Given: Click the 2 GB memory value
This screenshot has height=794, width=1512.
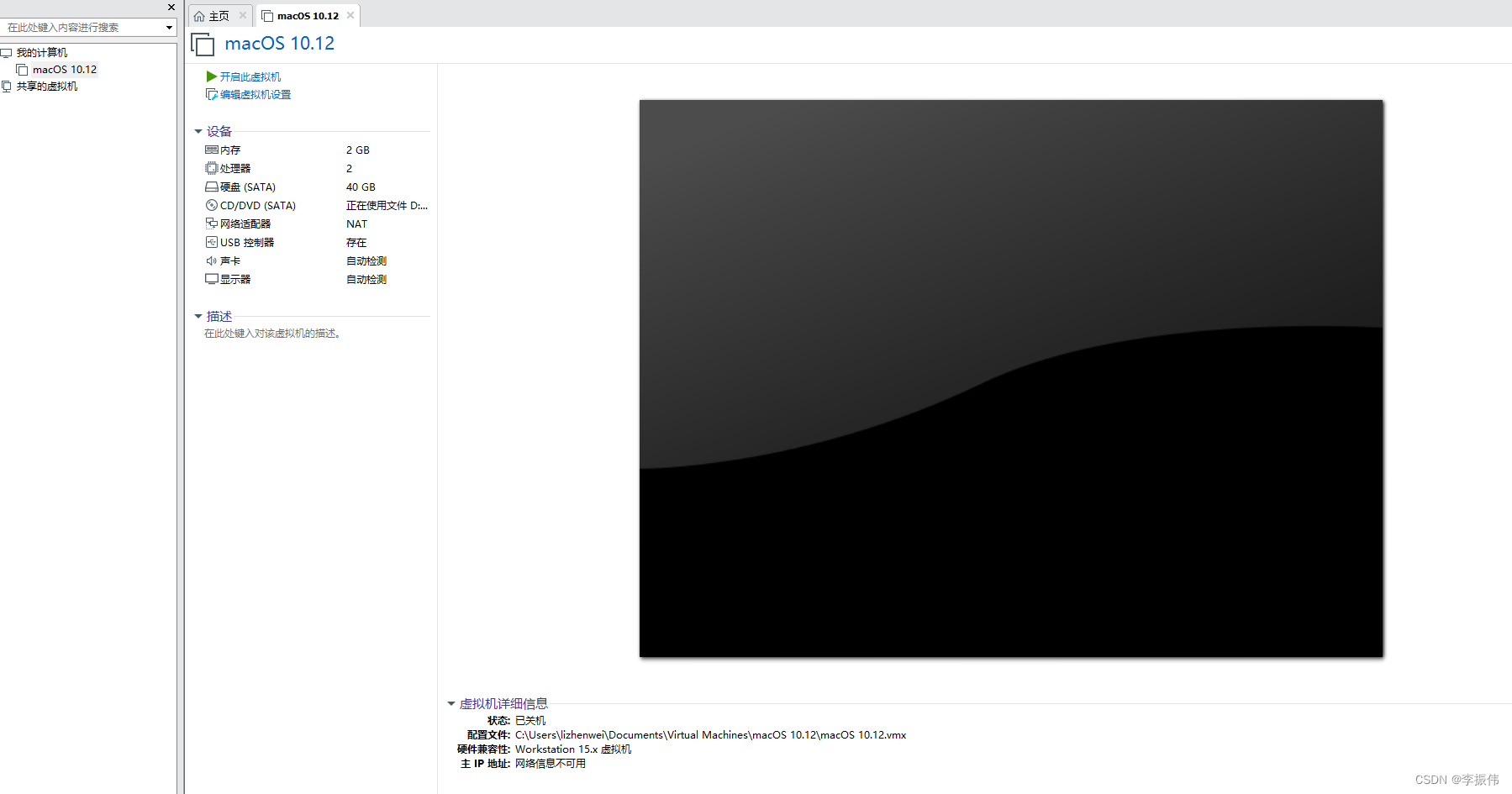Looking at the screenshot, I should coord(358,150).
